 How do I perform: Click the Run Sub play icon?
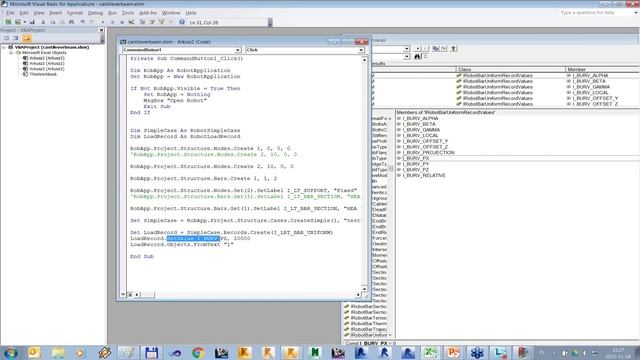(102, 22)
